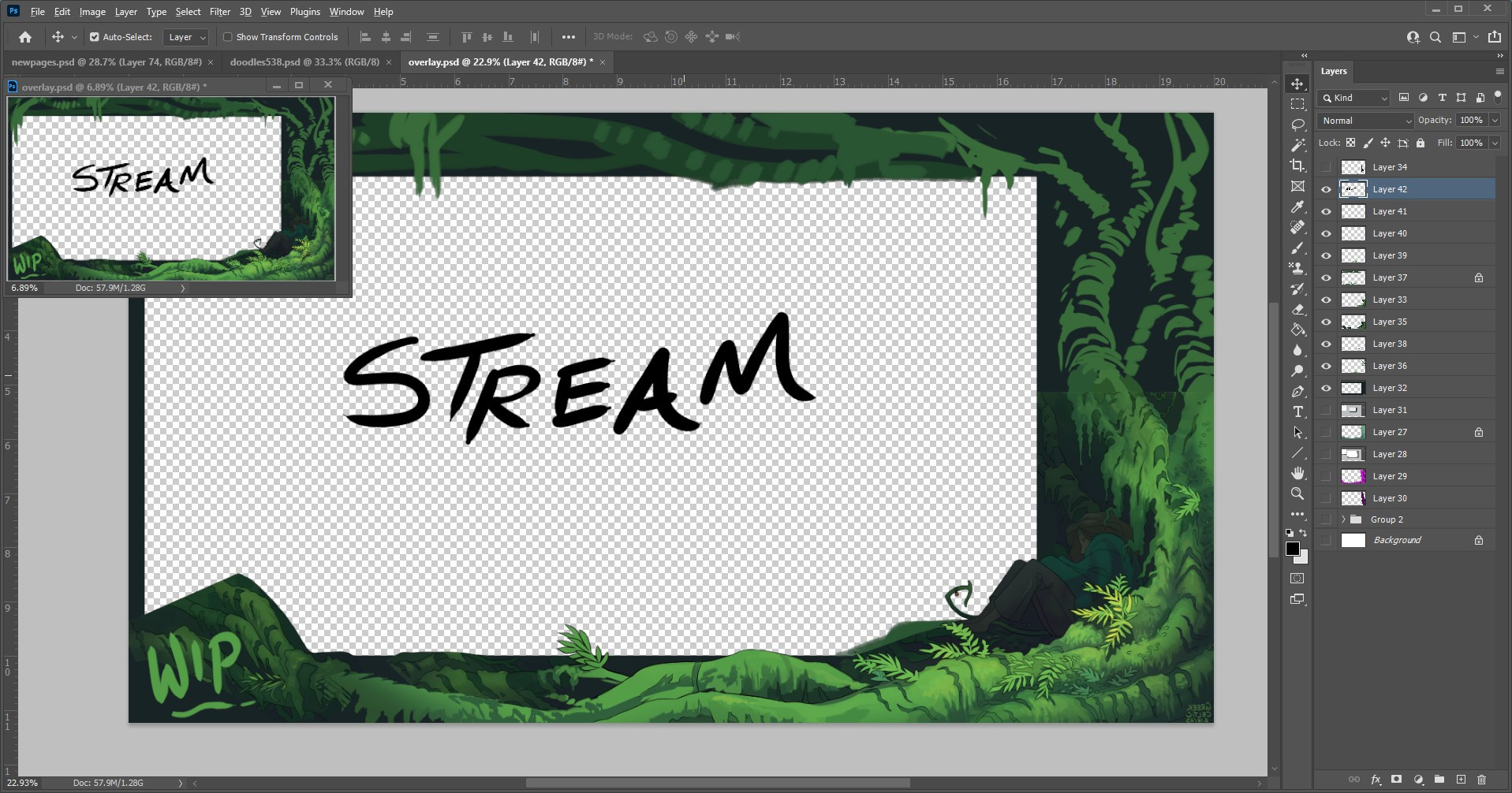1512x793 pixels.
Task: Select the Lasso tool
Action: (x=1297, y=125)
